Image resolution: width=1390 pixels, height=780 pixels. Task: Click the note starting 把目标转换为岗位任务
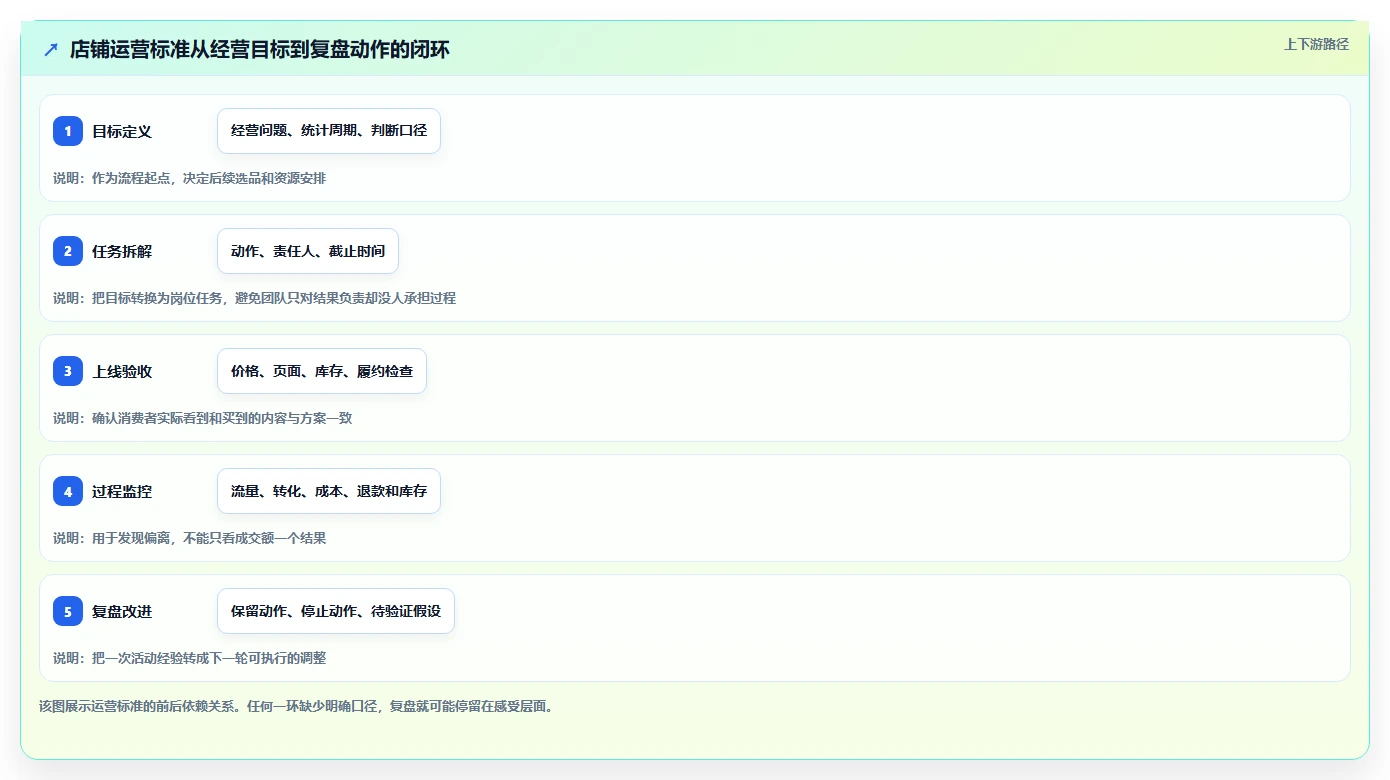click(x=255, y=298)
